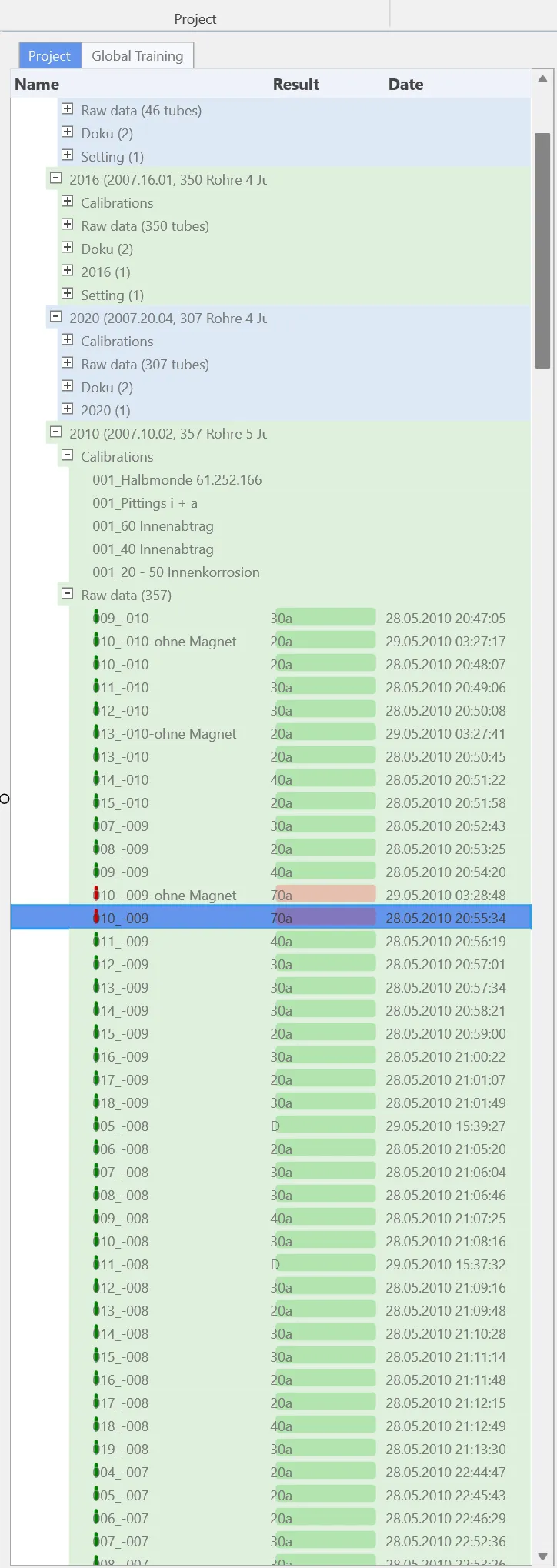Click the D result bar of 05_-008

point(326,1125)
